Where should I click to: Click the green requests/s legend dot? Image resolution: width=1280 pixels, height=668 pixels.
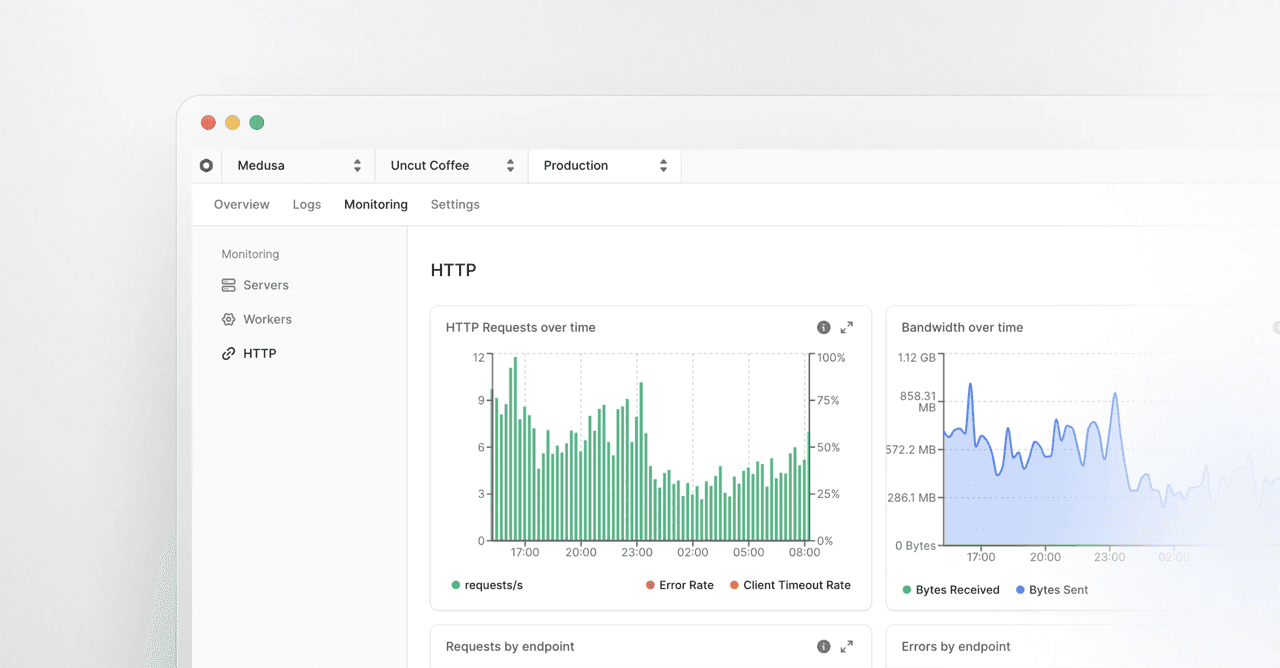click(x=456, y=585)
